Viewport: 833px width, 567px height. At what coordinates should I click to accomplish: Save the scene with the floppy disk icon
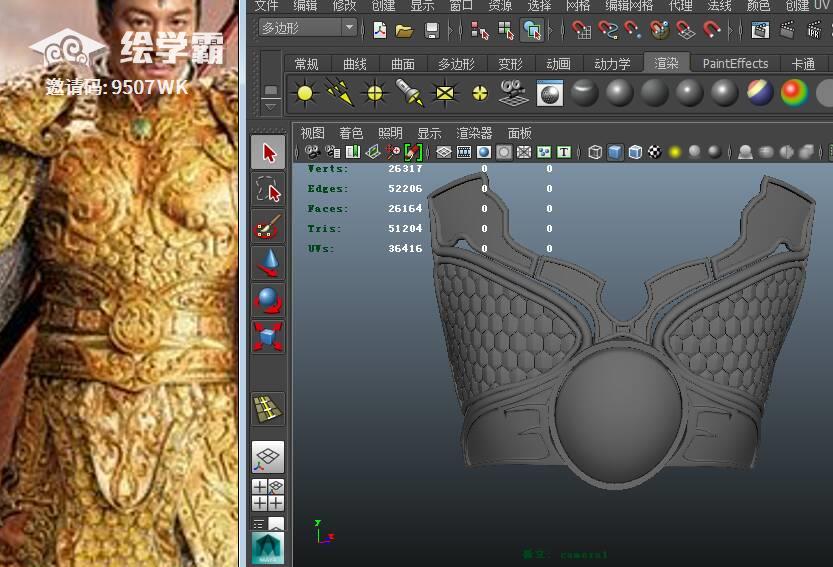(432, 30)
